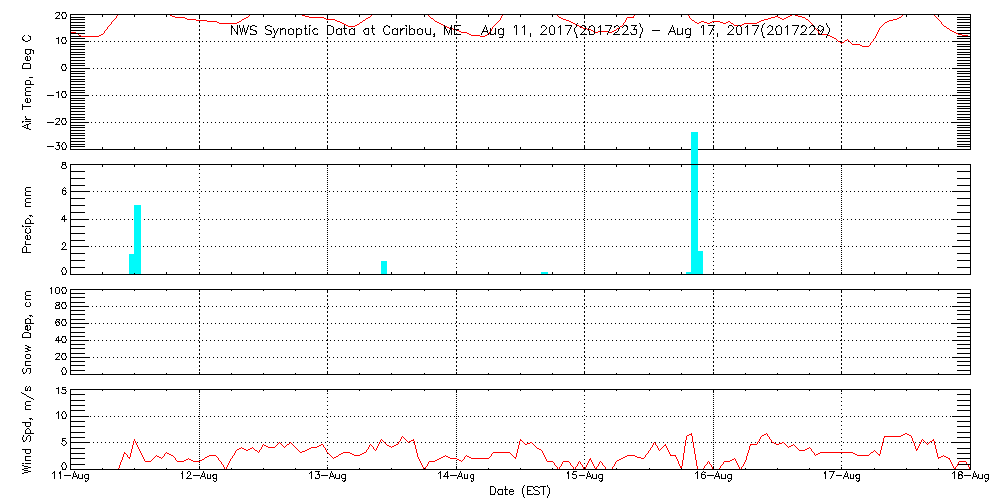Click the 100 tick on snow depth axis

tap(56, 291)
